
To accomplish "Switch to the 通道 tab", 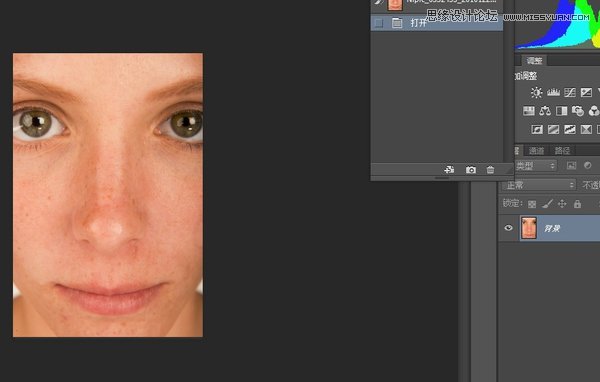I will [536, 150].
